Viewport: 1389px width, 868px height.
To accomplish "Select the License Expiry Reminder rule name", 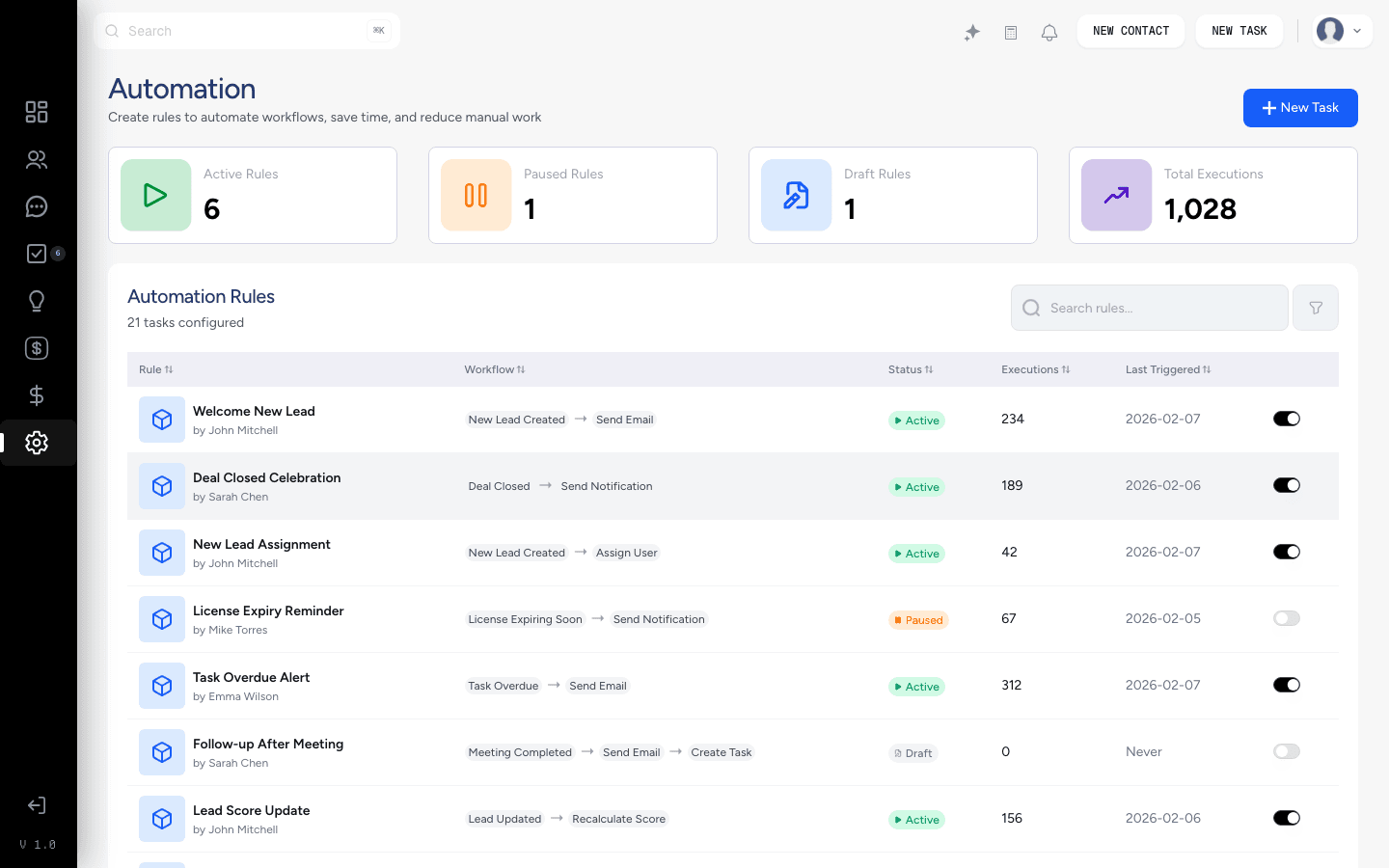I will pos(268,610).
